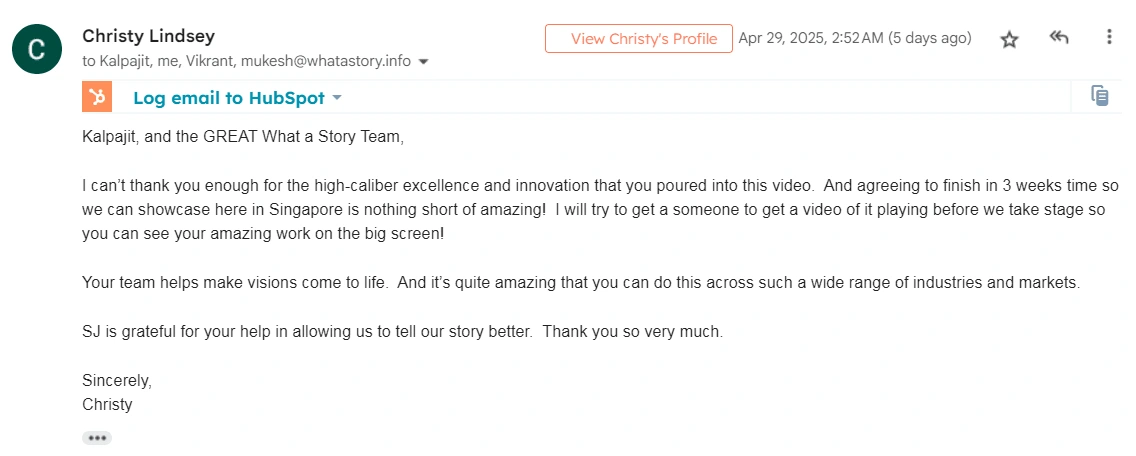
Task: Click the Log email to HubSpot label
Action: point(229,98)
